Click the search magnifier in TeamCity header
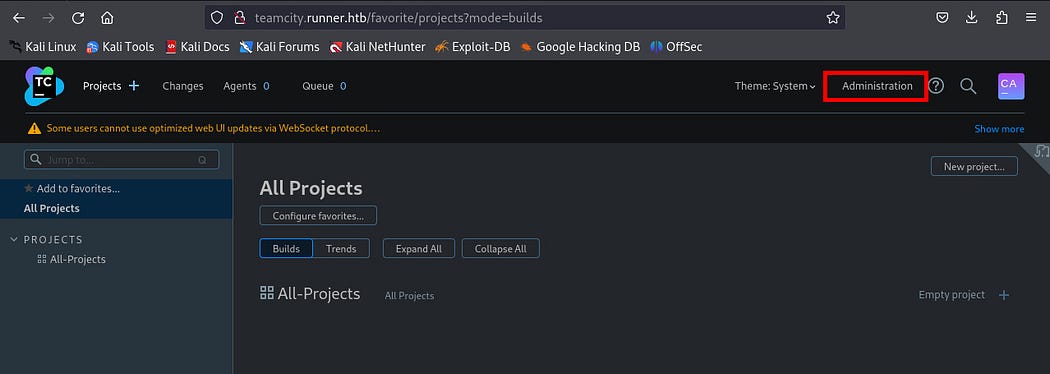The width and height of the screenshot is (1050, 374). [968, 86]
